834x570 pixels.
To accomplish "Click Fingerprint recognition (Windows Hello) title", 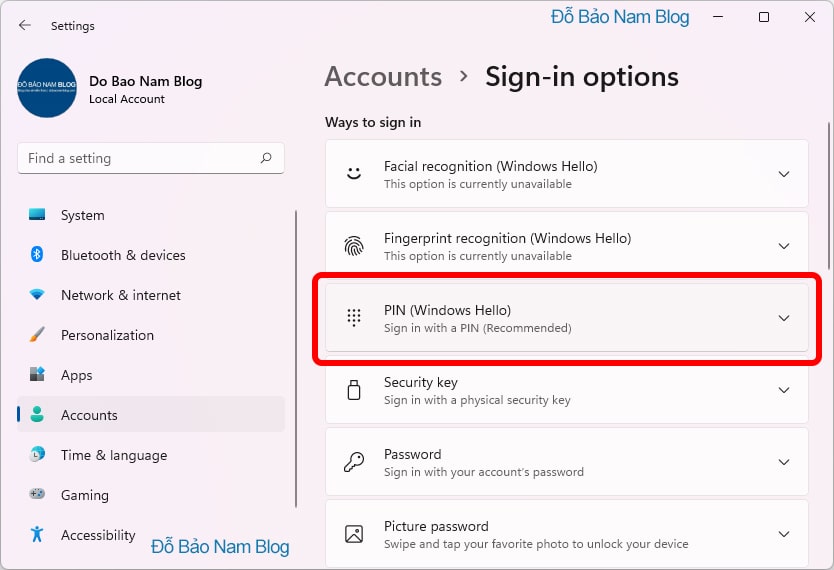I will (507, 238).
